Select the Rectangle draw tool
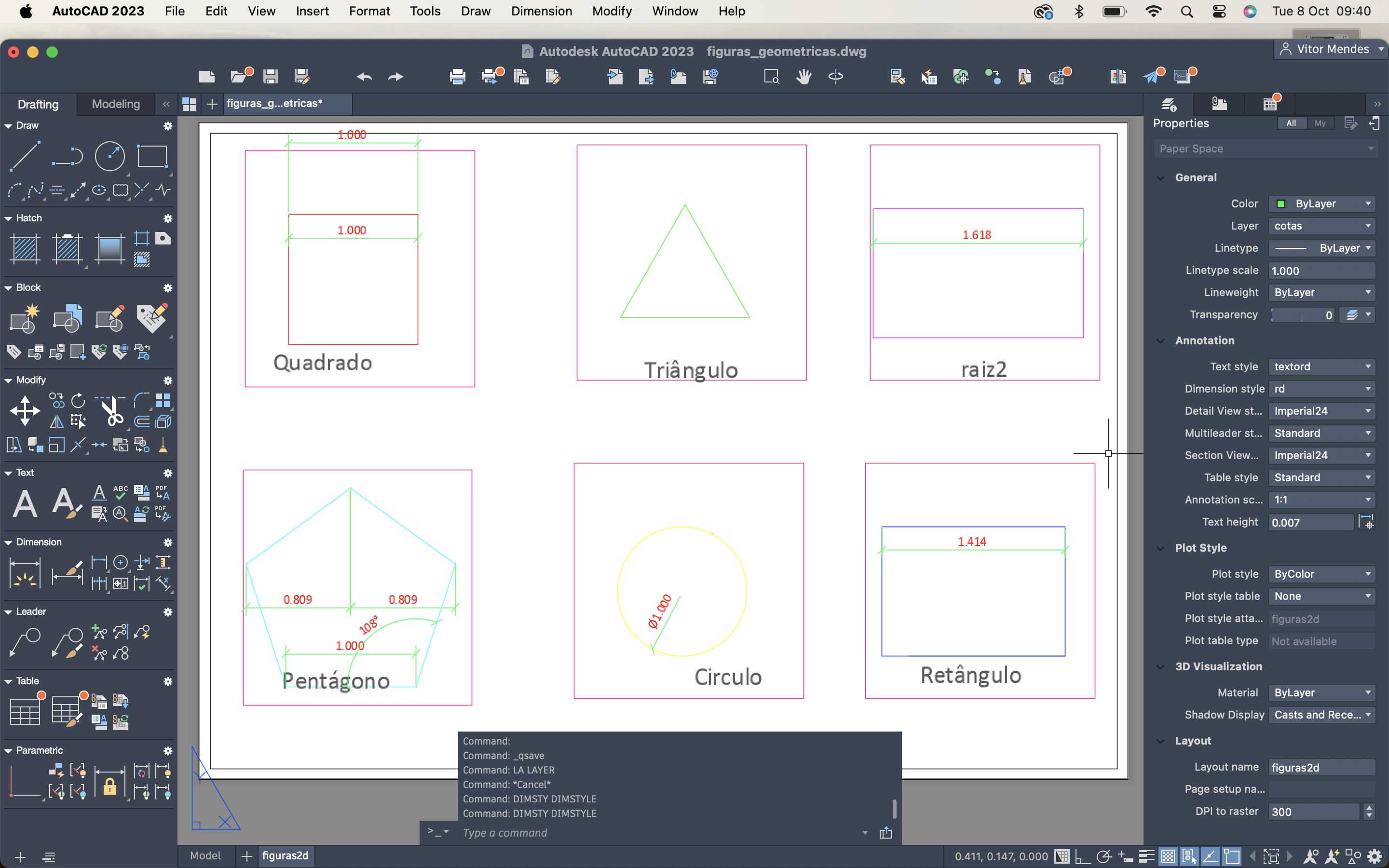Screen dimensions: 1389x868 (x=151, y=156)
